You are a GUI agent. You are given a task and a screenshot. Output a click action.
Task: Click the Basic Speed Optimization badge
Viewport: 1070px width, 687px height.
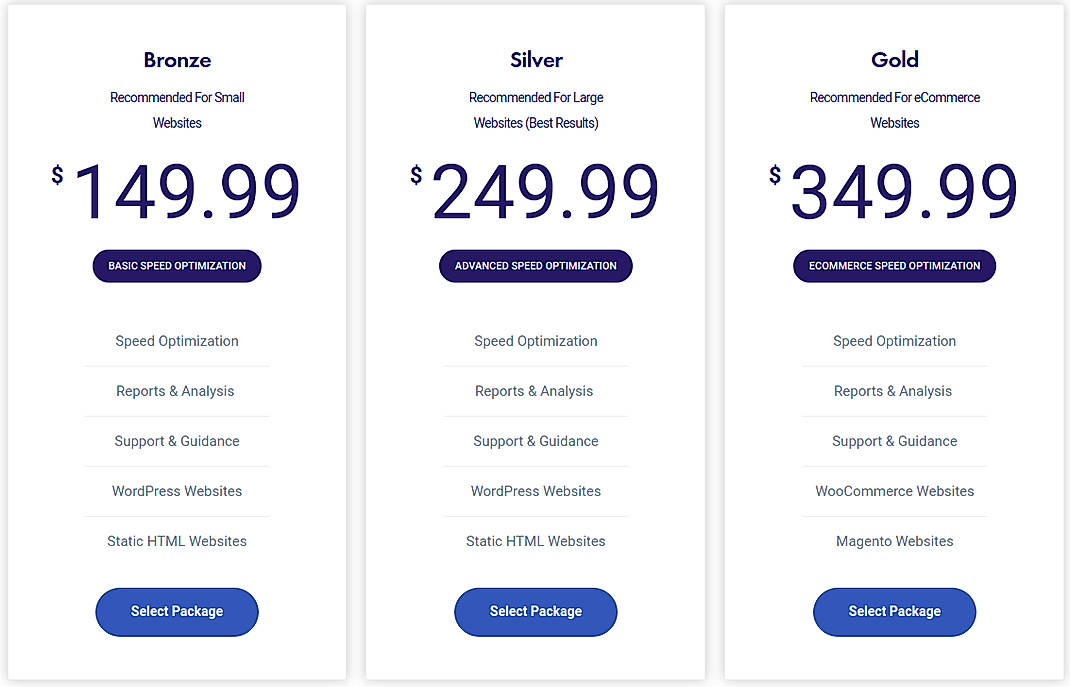click(177, 265)
